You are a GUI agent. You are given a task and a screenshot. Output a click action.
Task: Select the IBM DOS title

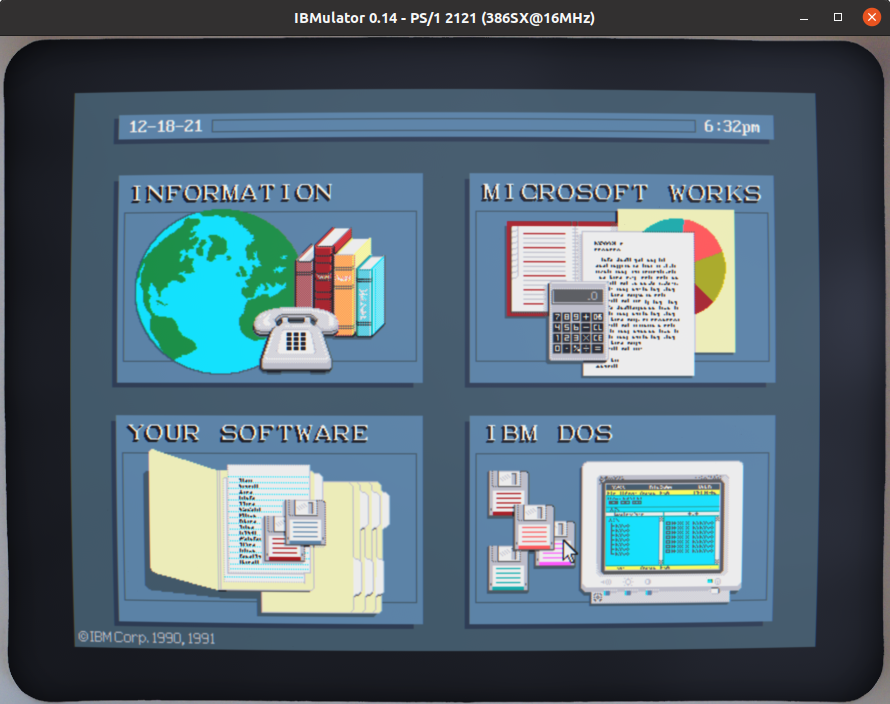[x=548, y=433]
